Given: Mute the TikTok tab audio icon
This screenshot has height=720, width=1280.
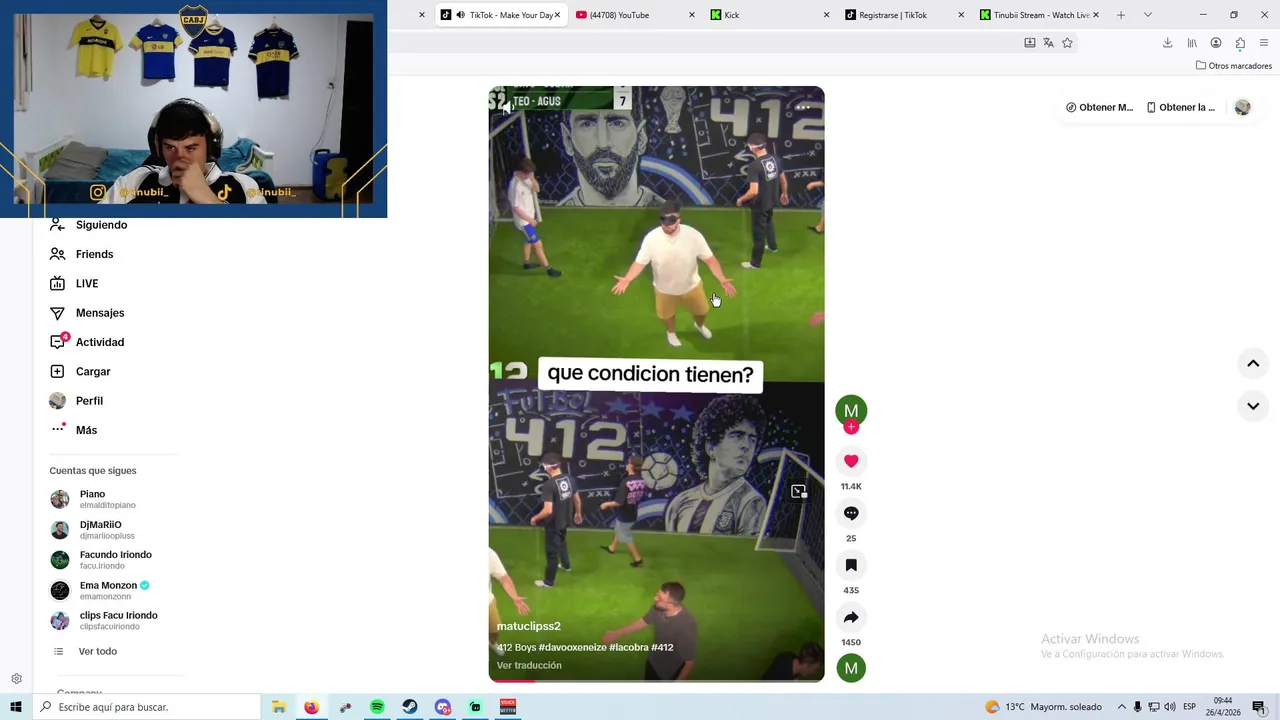Looking at the screenshot, I should (460, 15).
